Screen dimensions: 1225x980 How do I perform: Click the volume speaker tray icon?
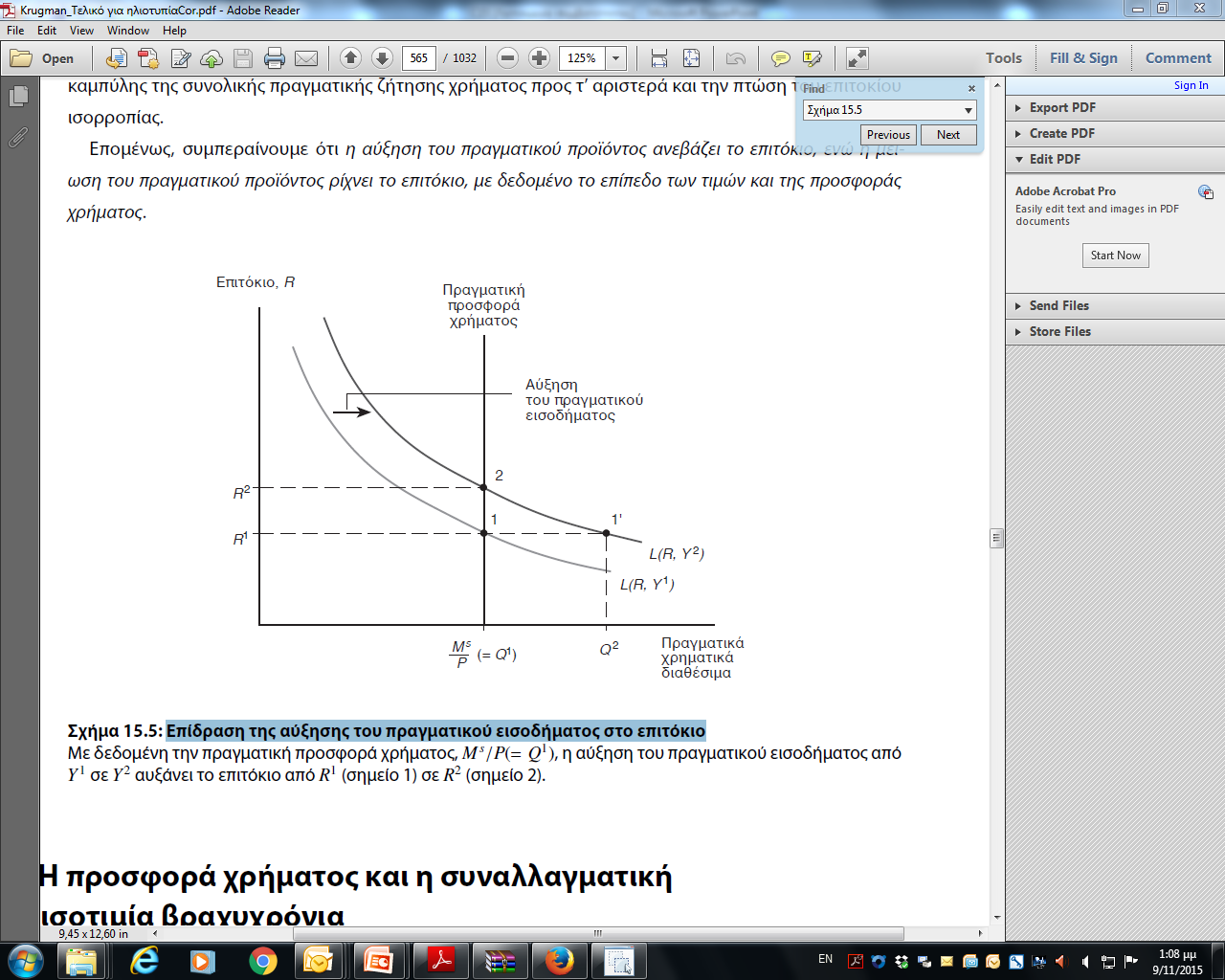[x=1084, y=962]
